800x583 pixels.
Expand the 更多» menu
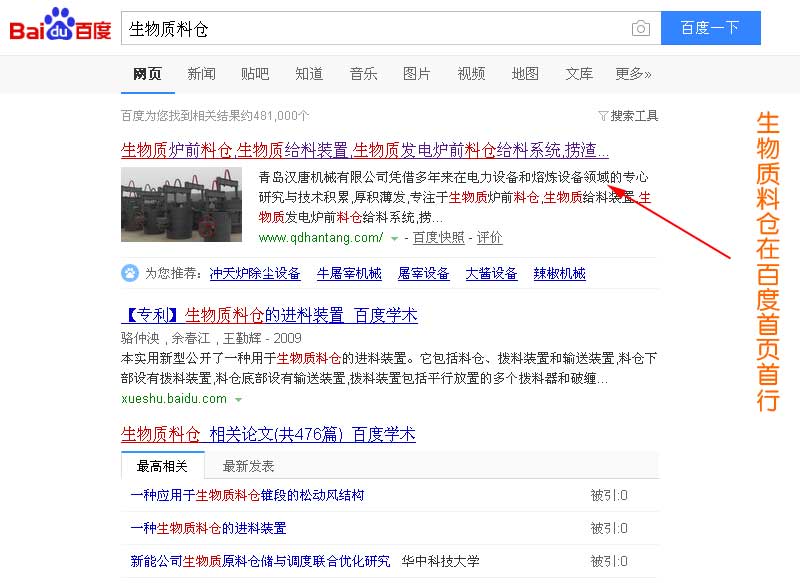coord(633,74)
